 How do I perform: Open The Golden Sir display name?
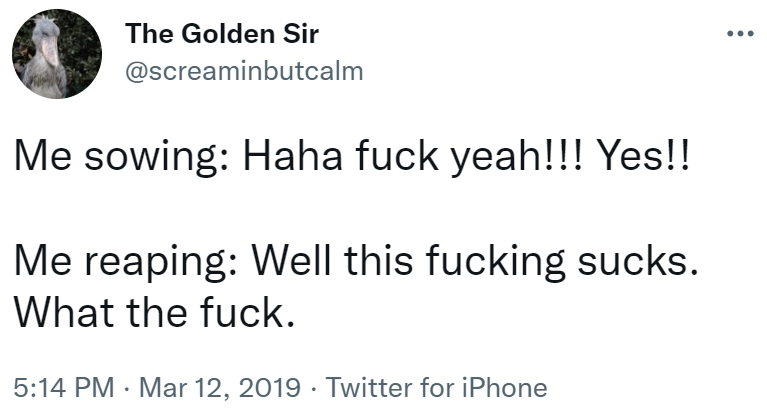point(222,35)
